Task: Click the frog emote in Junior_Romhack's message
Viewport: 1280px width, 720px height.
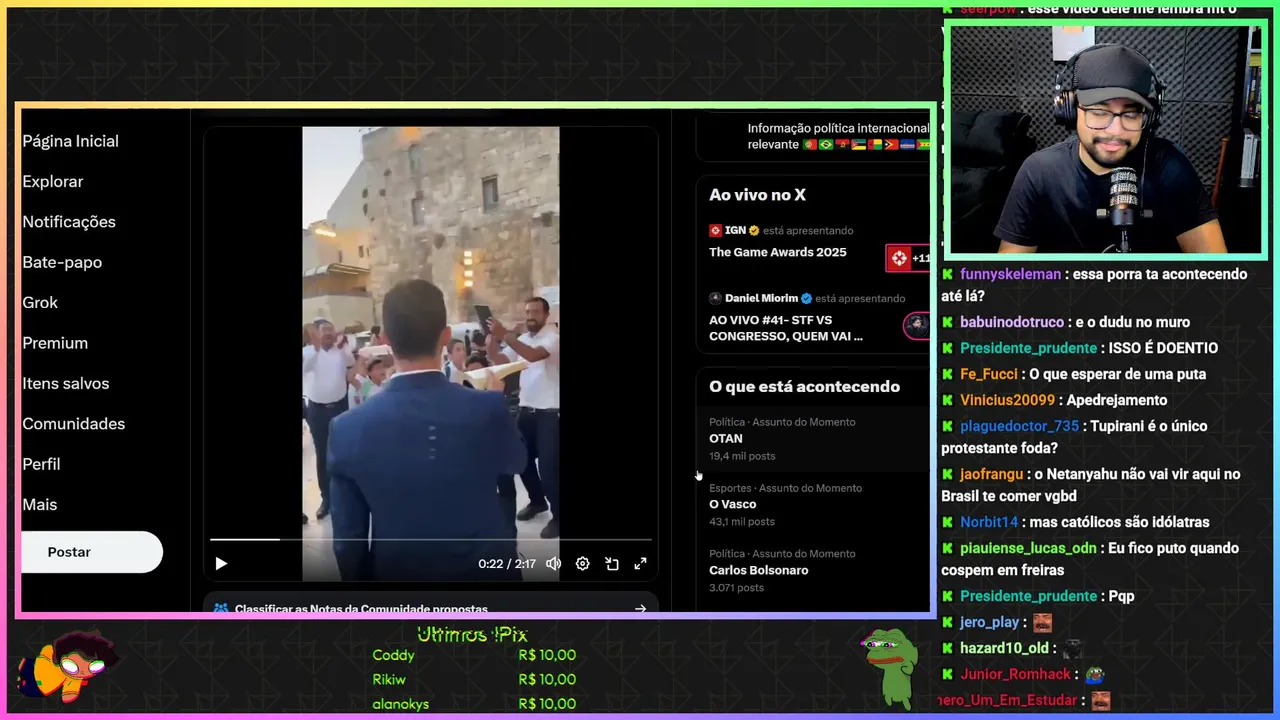Action: (x=1094, y=674)
